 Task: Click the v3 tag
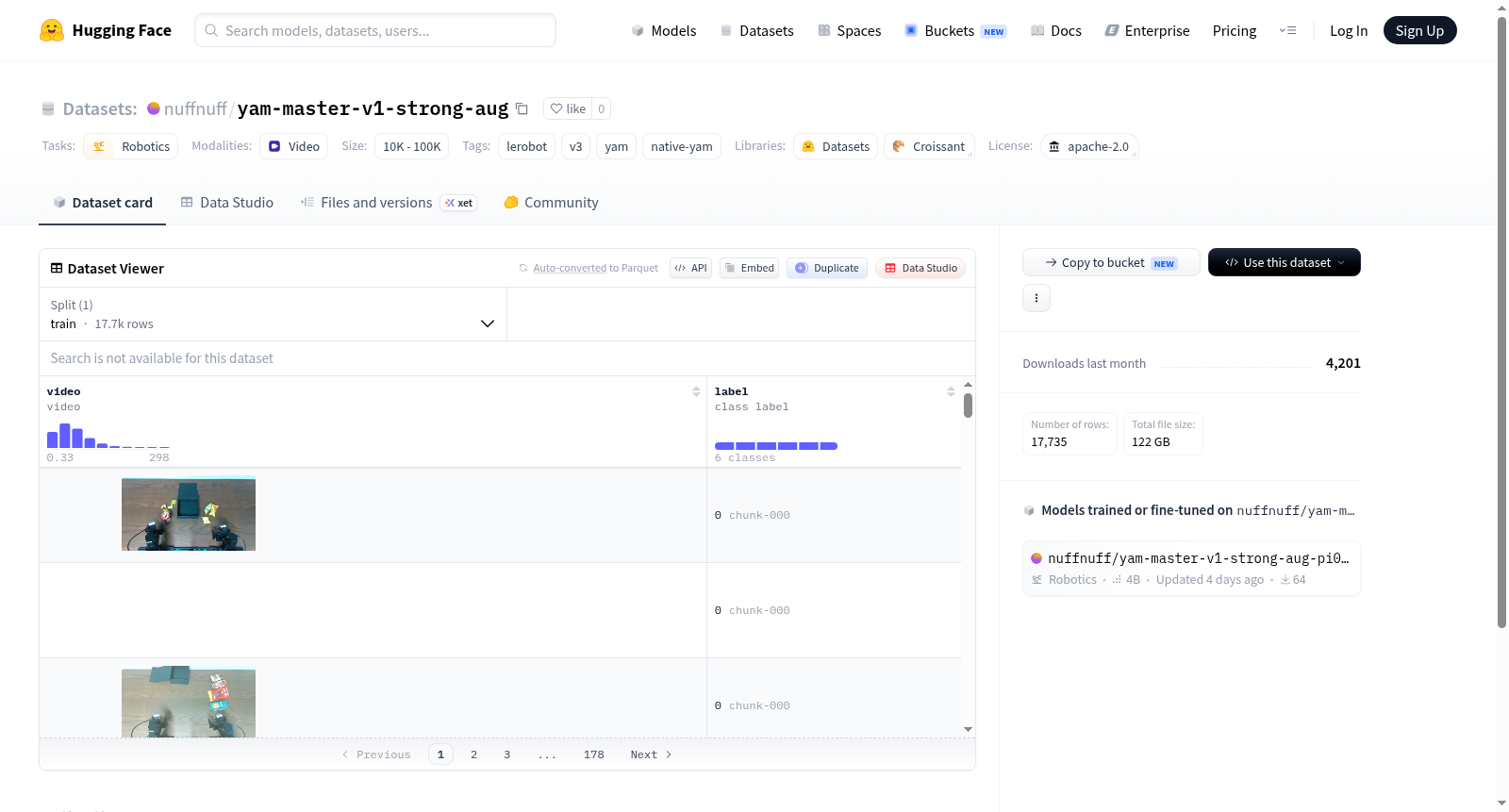[x=575, y=146]
